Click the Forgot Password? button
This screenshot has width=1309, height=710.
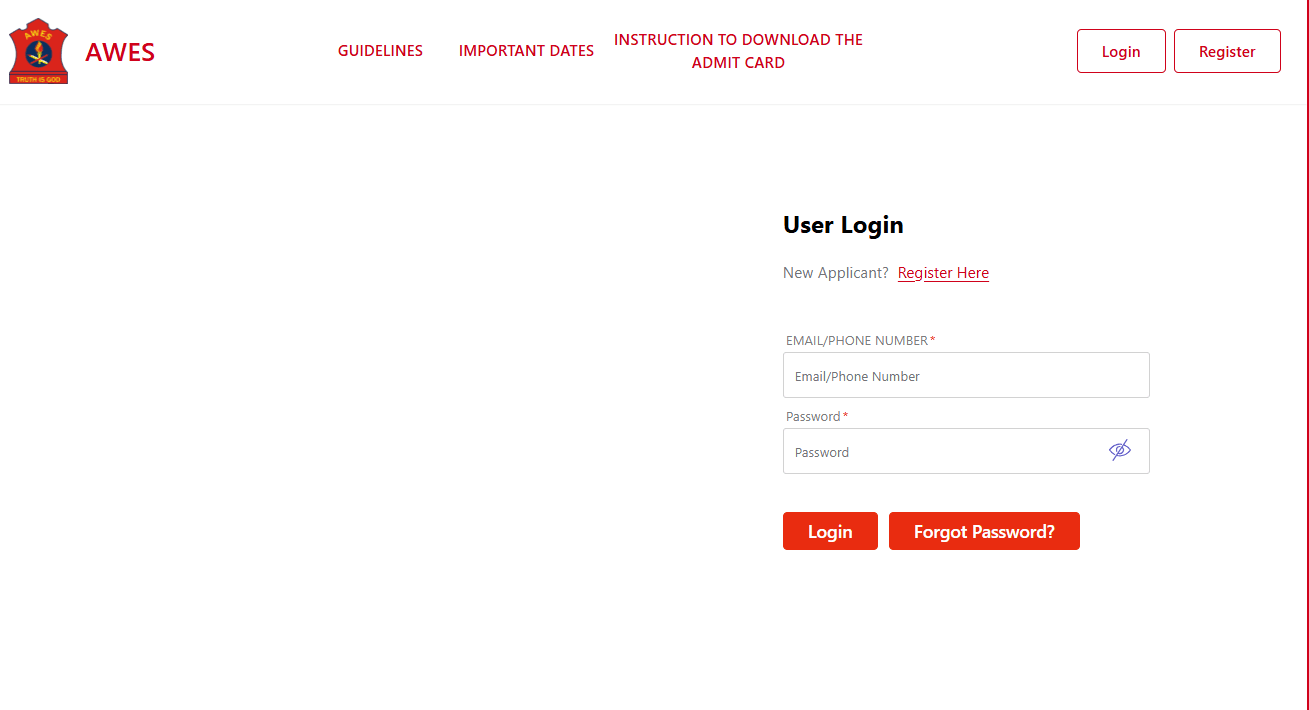click(x=984, y=532)
